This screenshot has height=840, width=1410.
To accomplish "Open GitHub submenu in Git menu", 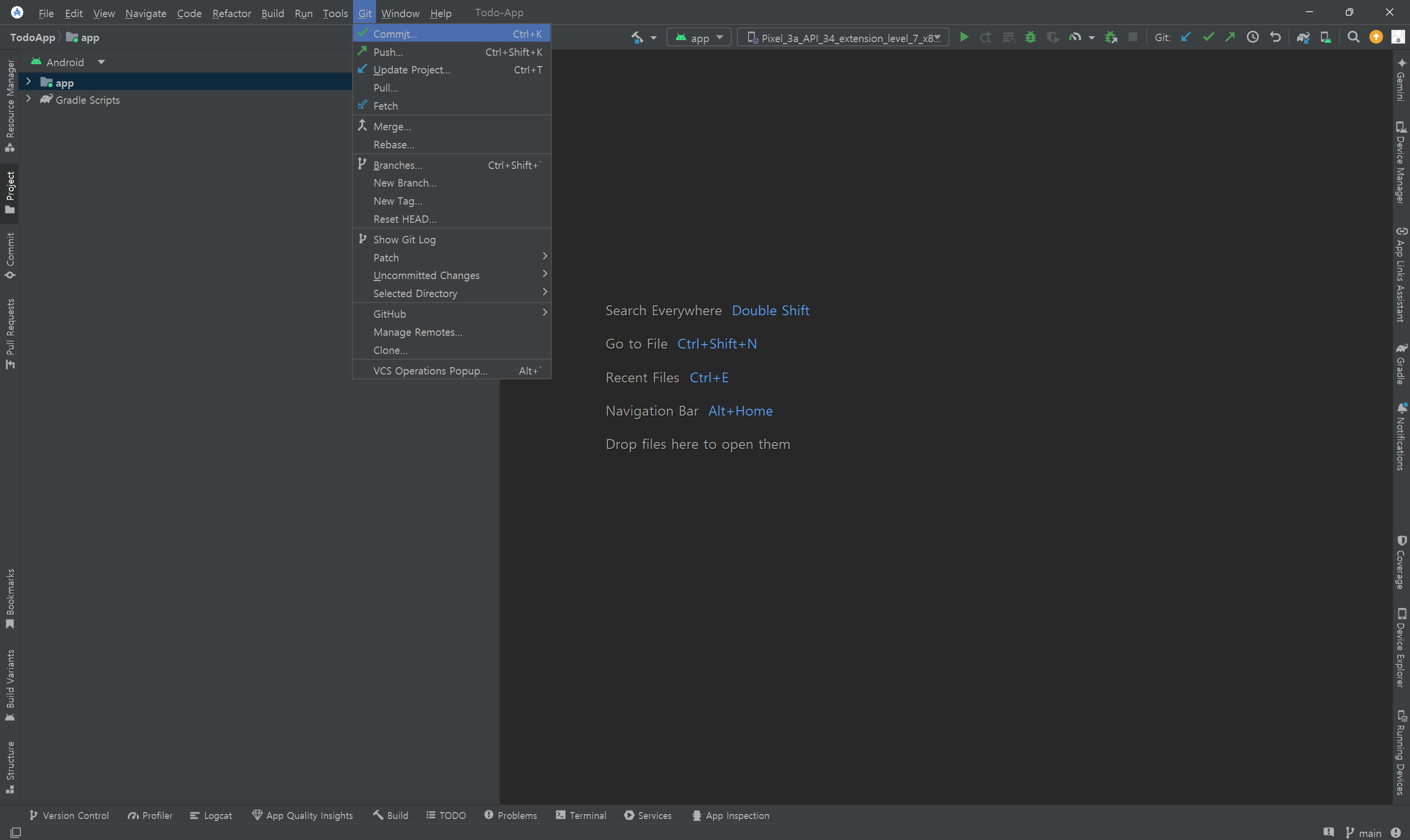I will (389, 314).
